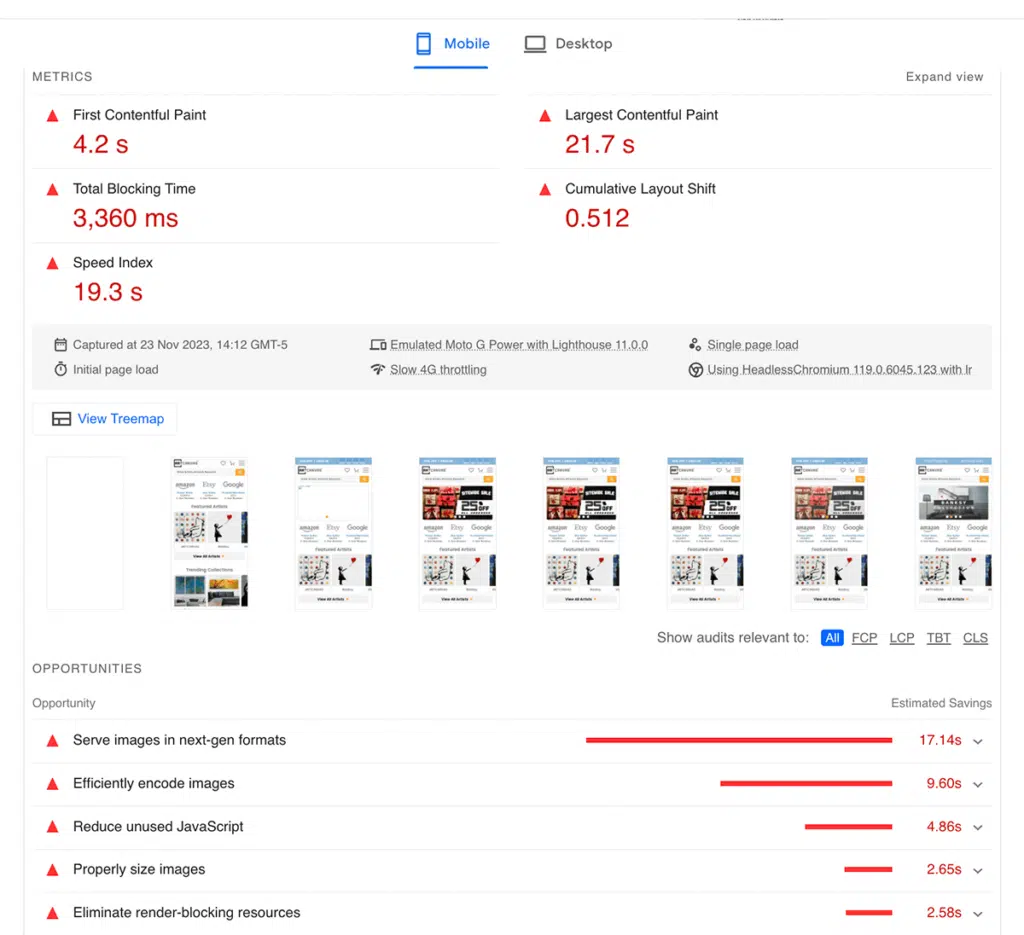Click the Chromium globe icon near HeadlessChromium version
Viewport: 1024px width, 935px height.
tap(696, 369)
